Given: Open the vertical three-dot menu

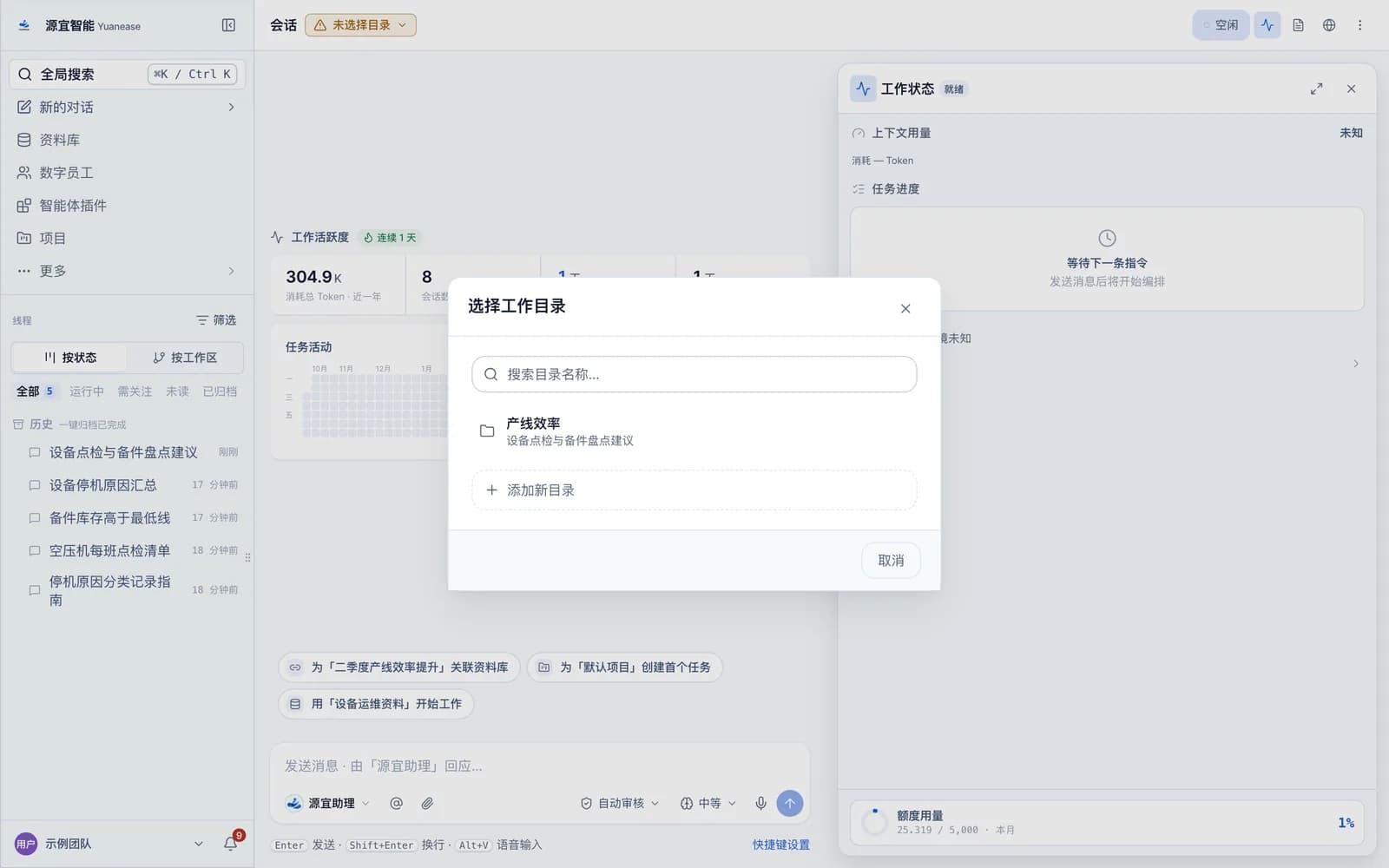Looking at the screenshot, I should [1359, 25].
